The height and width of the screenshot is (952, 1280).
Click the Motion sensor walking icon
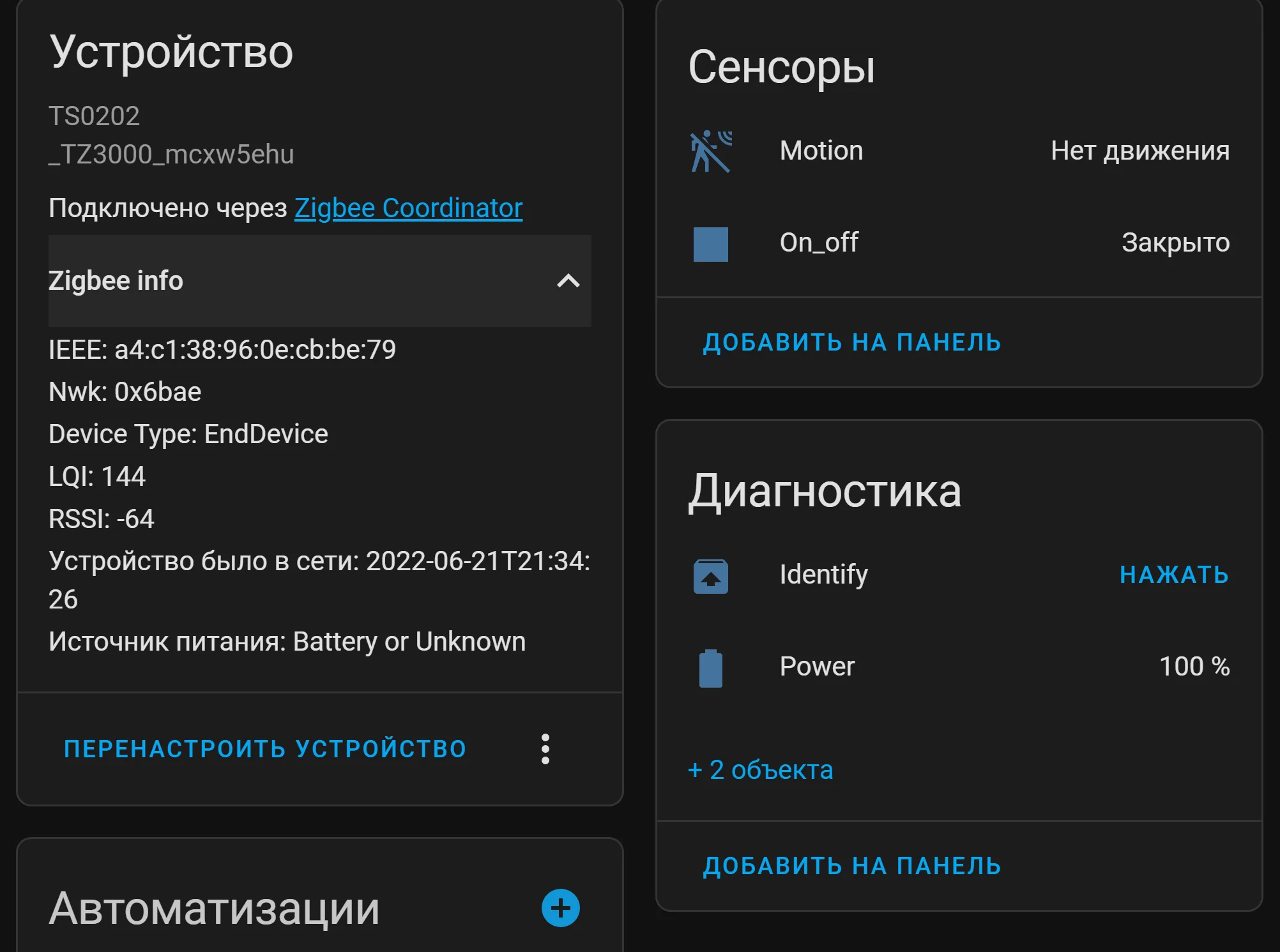[710, 151]
